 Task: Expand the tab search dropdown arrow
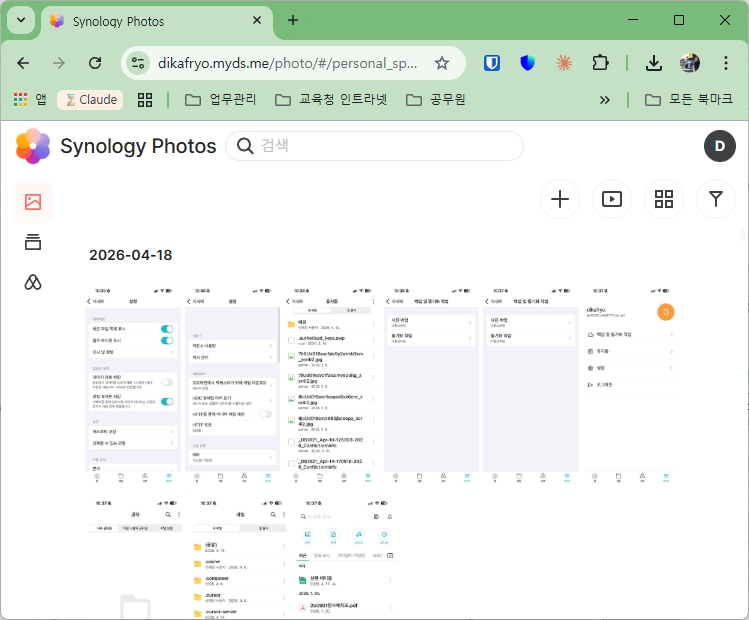[21, 20]
